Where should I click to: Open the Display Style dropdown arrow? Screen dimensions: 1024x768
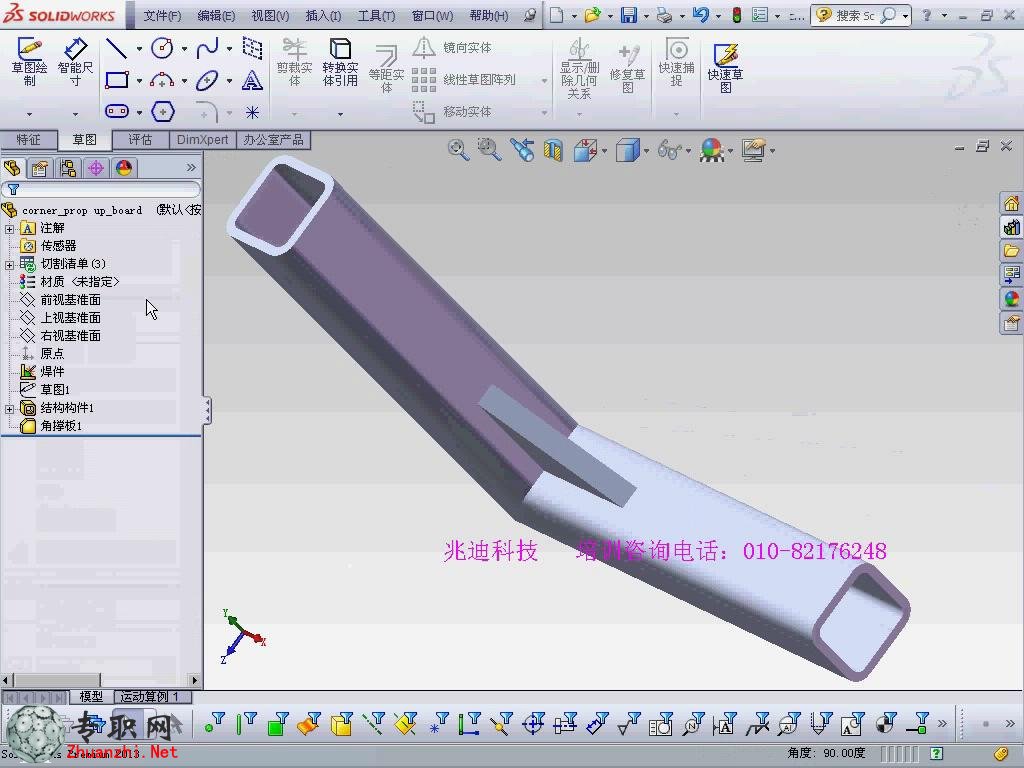point(647,151)
